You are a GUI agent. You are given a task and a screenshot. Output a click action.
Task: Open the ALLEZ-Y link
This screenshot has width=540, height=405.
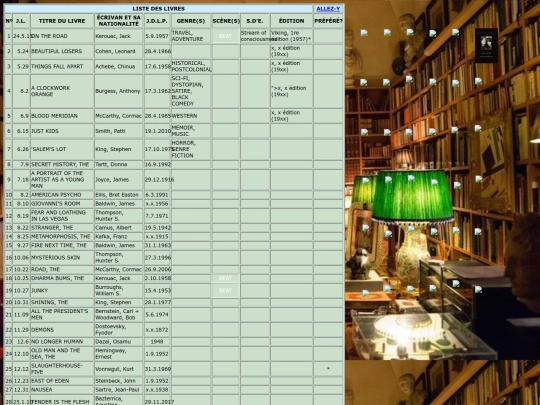328,9
